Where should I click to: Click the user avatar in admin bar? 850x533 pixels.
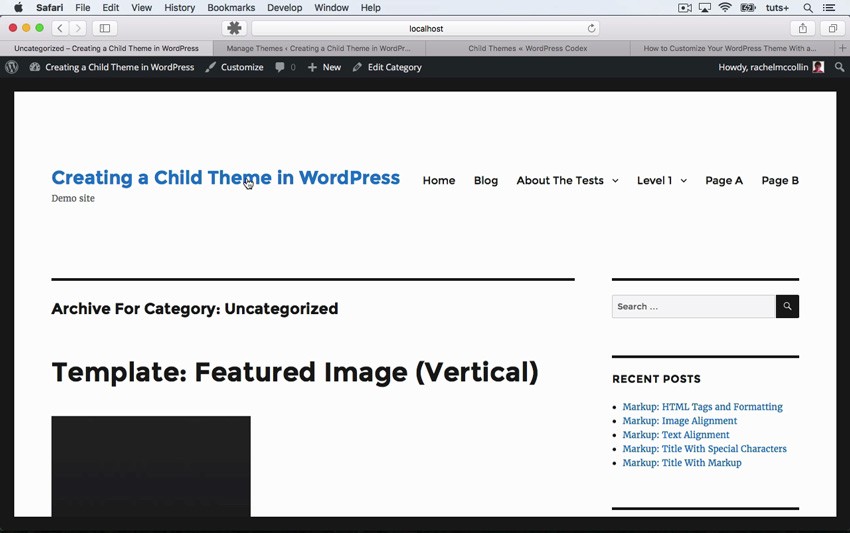pyautogui.click(x=819, y=67)
